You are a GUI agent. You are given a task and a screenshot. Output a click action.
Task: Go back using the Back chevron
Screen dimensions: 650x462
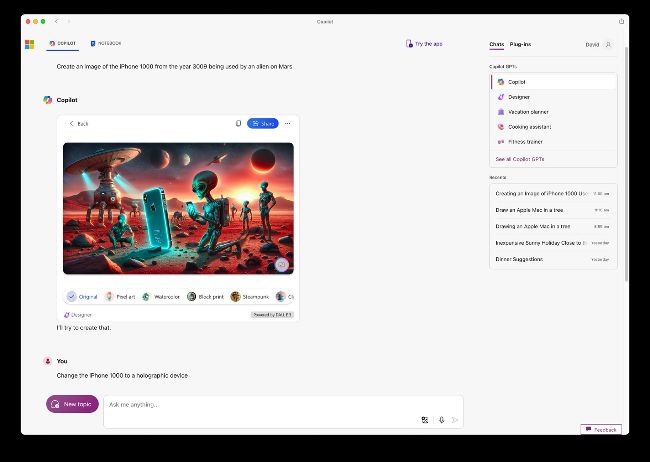(x=77, y=124)
